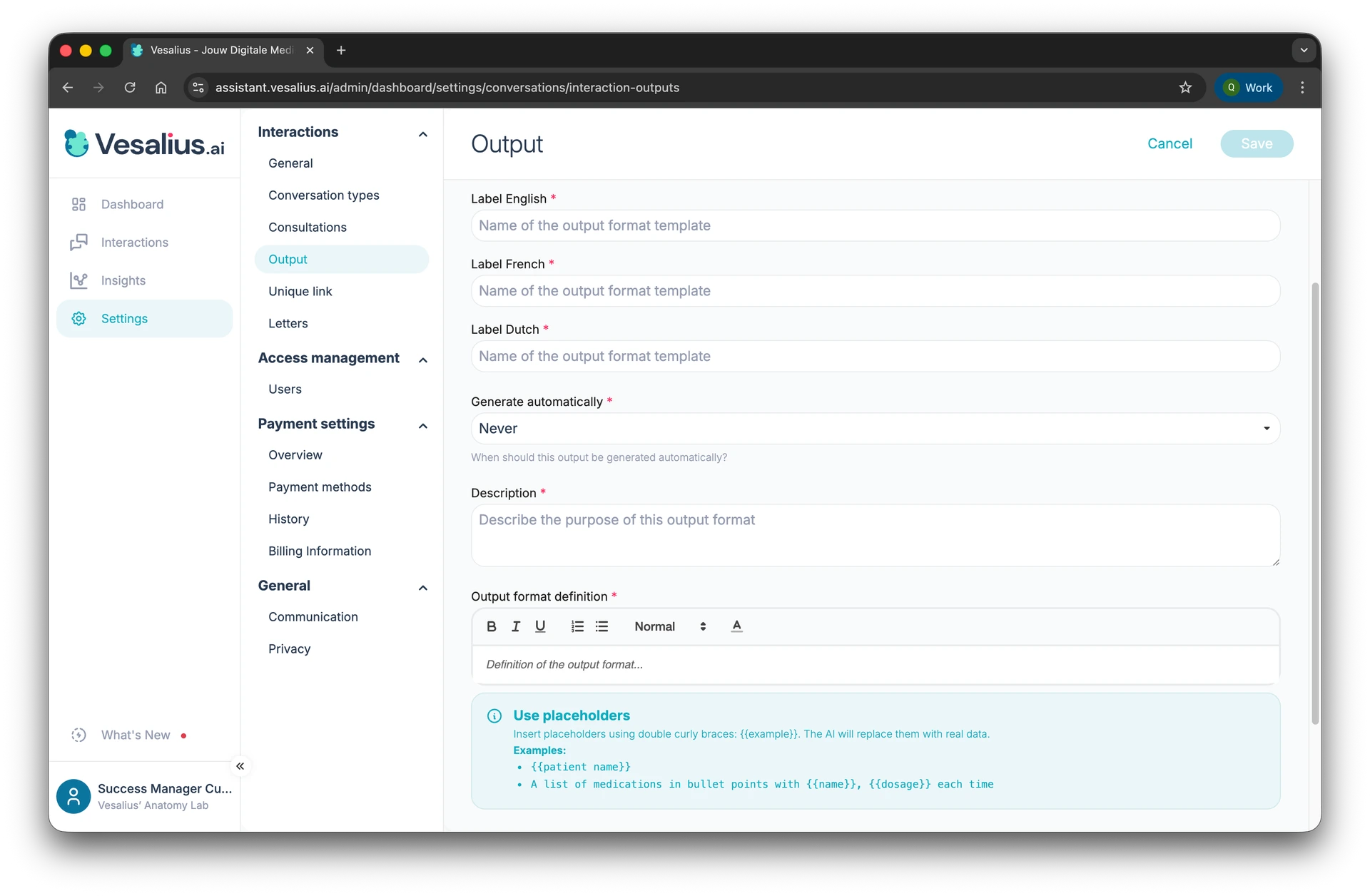Toggle bold formatting in editor toolbar
1370x896 pixels.
tap(491, 626)
